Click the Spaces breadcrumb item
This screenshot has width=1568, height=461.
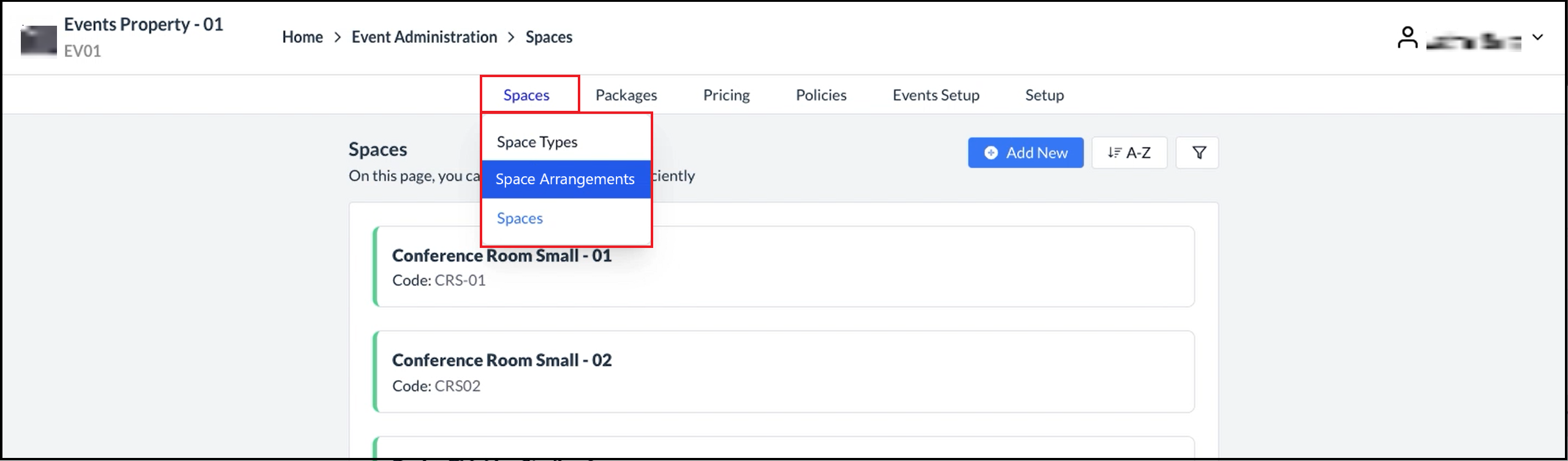(x=548, y=37)
